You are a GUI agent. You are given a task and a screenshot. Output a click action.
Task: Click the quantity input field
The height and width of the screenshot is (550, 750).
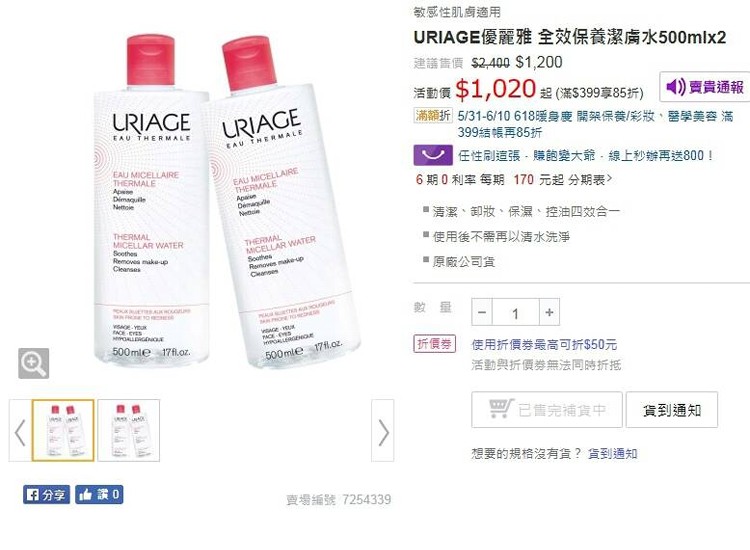[x=516, y=313]
